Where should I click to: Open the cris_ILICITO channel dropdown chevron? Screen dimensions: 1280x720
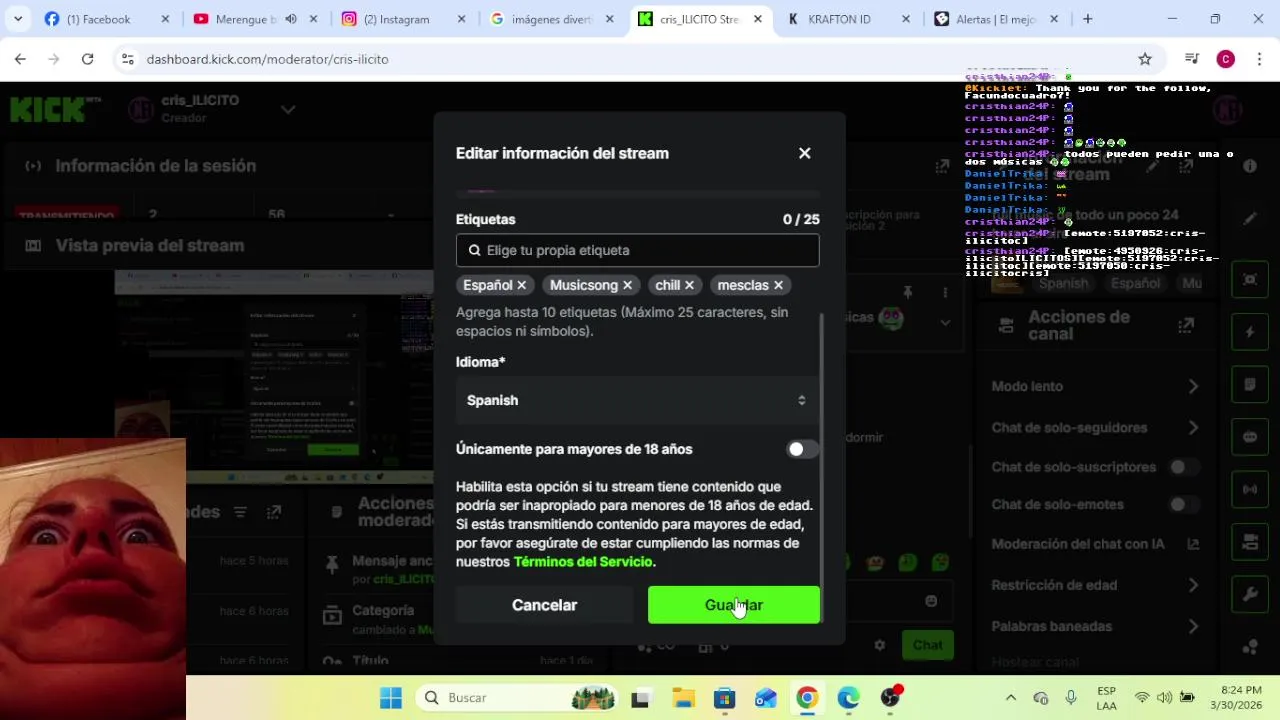(x=288, y=109)
